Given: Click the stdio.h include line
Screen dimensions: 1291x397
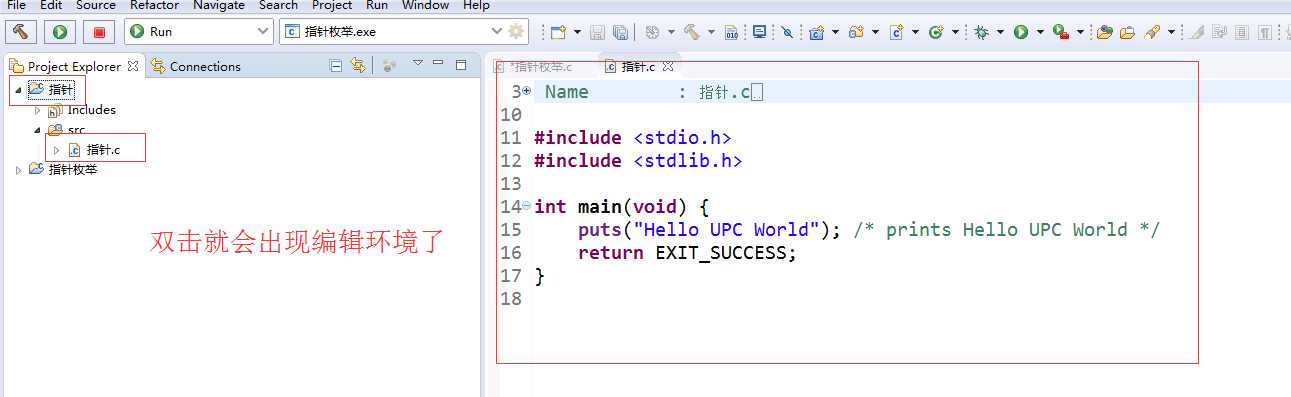Looking at the screenshot, I should pyautogui.click(x=633, y=137).
